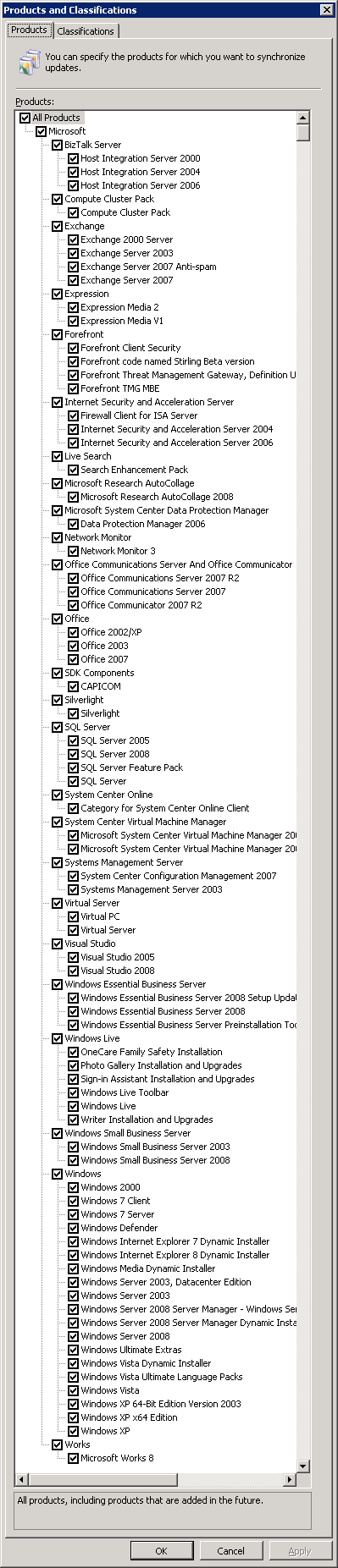338x1568 pixels.
Task: Uncheck the All Products checkbox
Action: 25,118
